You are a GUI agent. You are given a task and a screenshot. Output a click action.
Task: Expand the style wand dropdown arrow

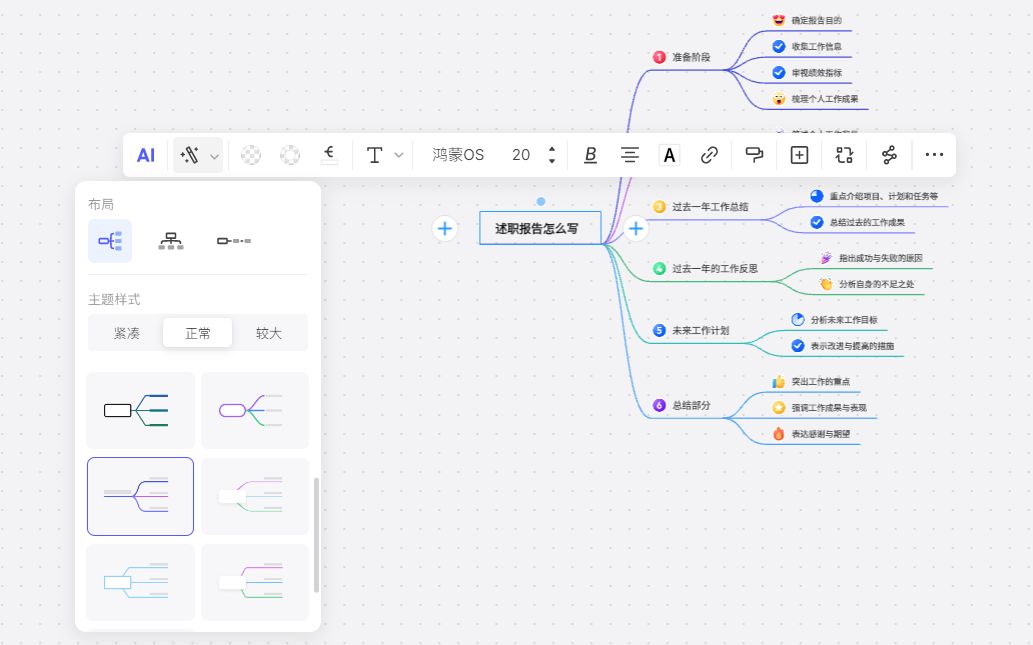(213, 155)
